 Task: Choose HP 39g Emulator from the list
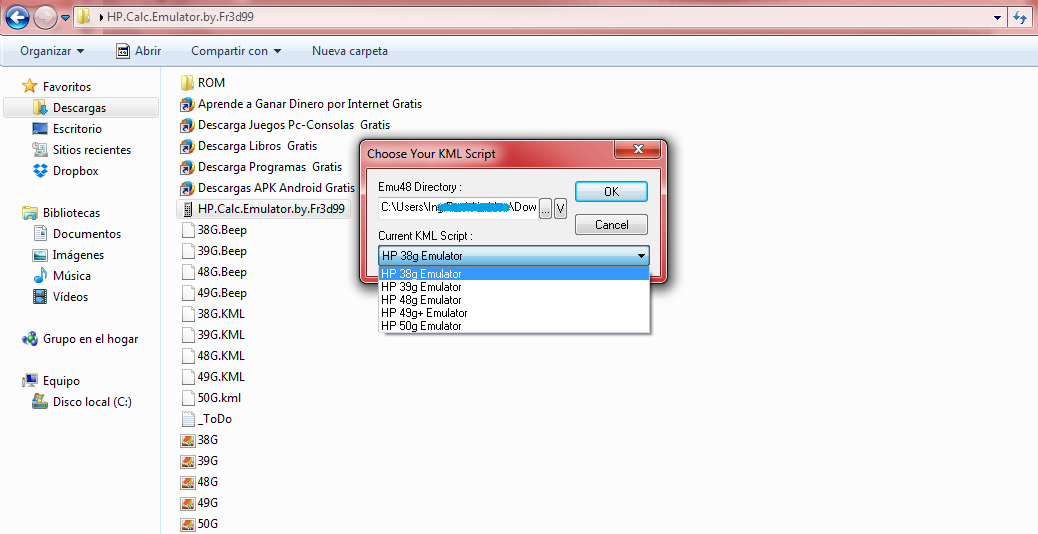(514, 287)
